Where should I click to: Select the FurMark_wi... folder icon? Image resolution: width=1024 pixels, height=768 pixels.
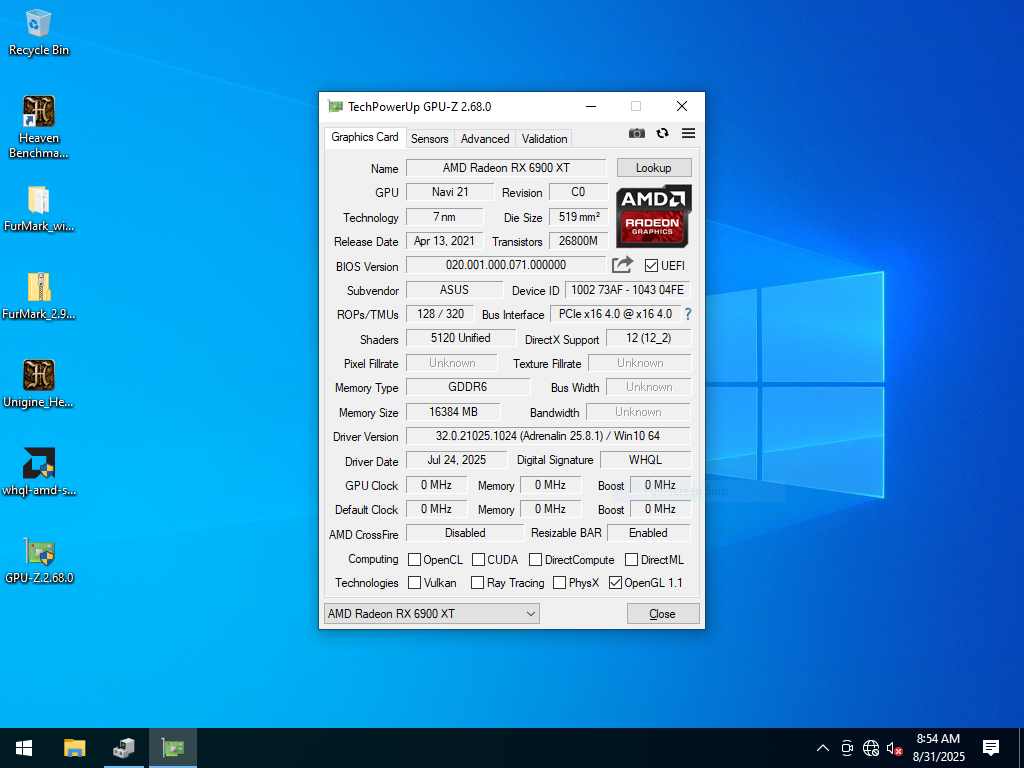(39, 209)
